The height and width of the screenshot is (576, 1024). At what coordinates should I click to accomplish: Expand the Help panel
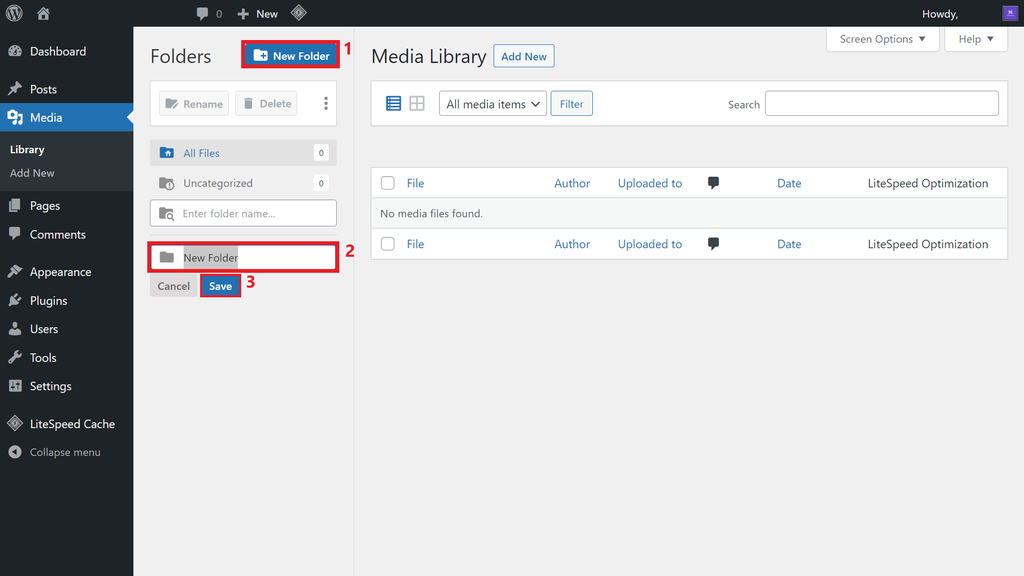coord(974,39)
